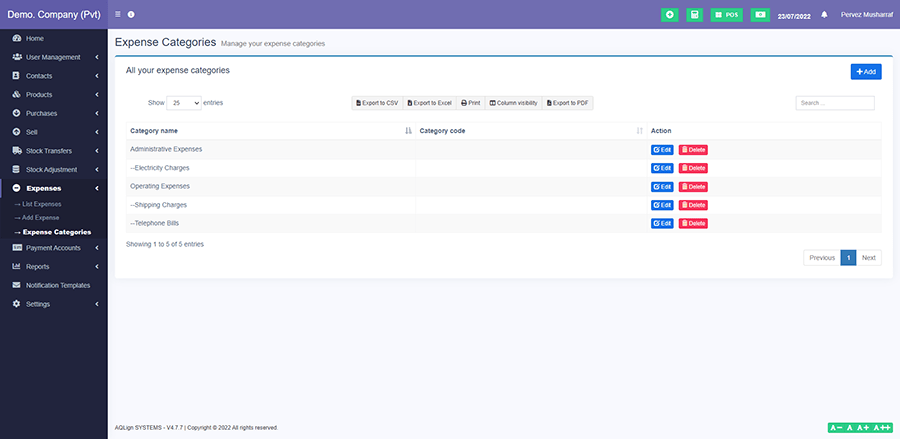This screenshot has width=900, height=439.
Task: Expand Contacts chevron arrow
Action: click(x=97, y=76)
